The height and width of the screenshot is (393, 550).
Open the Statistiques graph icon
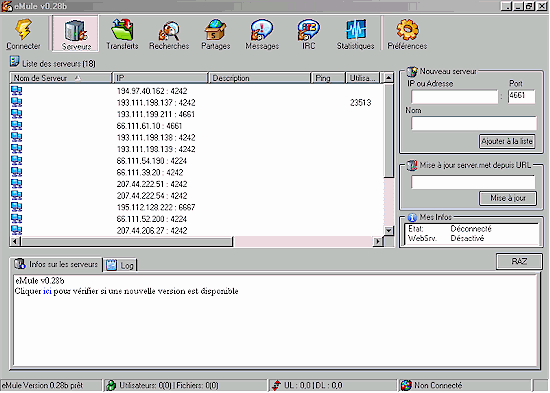[355, 30]
